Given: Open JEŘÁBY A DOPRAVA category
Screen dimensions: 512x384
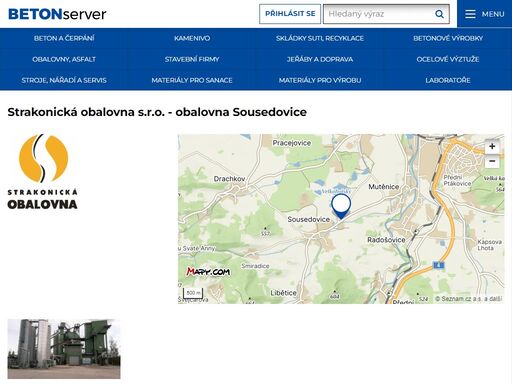Looking at the screenshot, I should [x=320, y=59].
